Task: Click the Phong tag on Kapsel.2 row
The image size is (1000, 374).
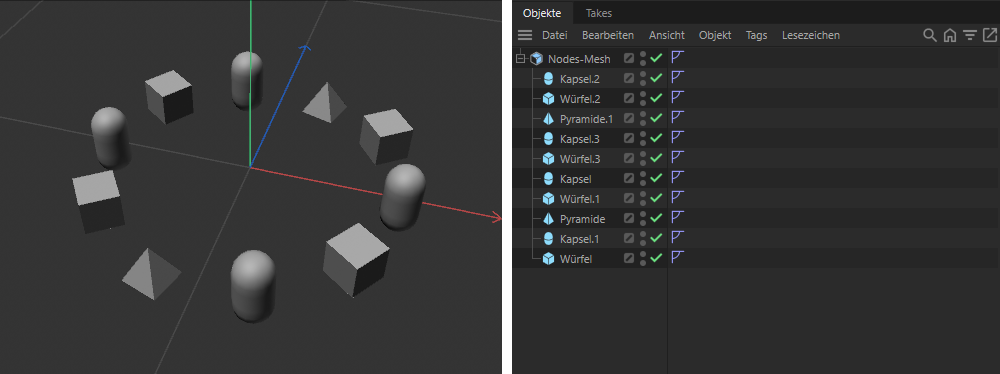Action: tap(677, 79)
